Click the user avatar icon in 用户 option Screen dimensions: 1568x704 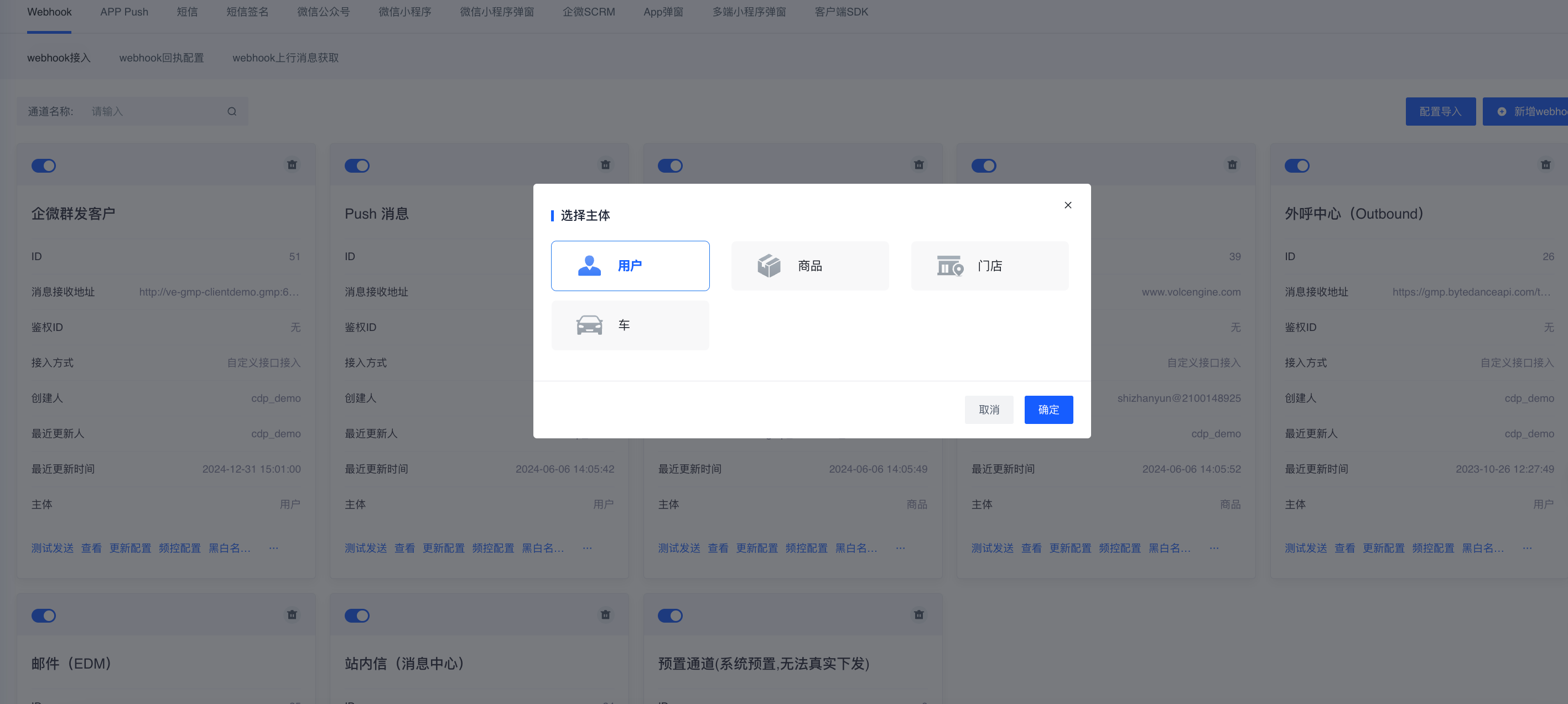(589, 266)
